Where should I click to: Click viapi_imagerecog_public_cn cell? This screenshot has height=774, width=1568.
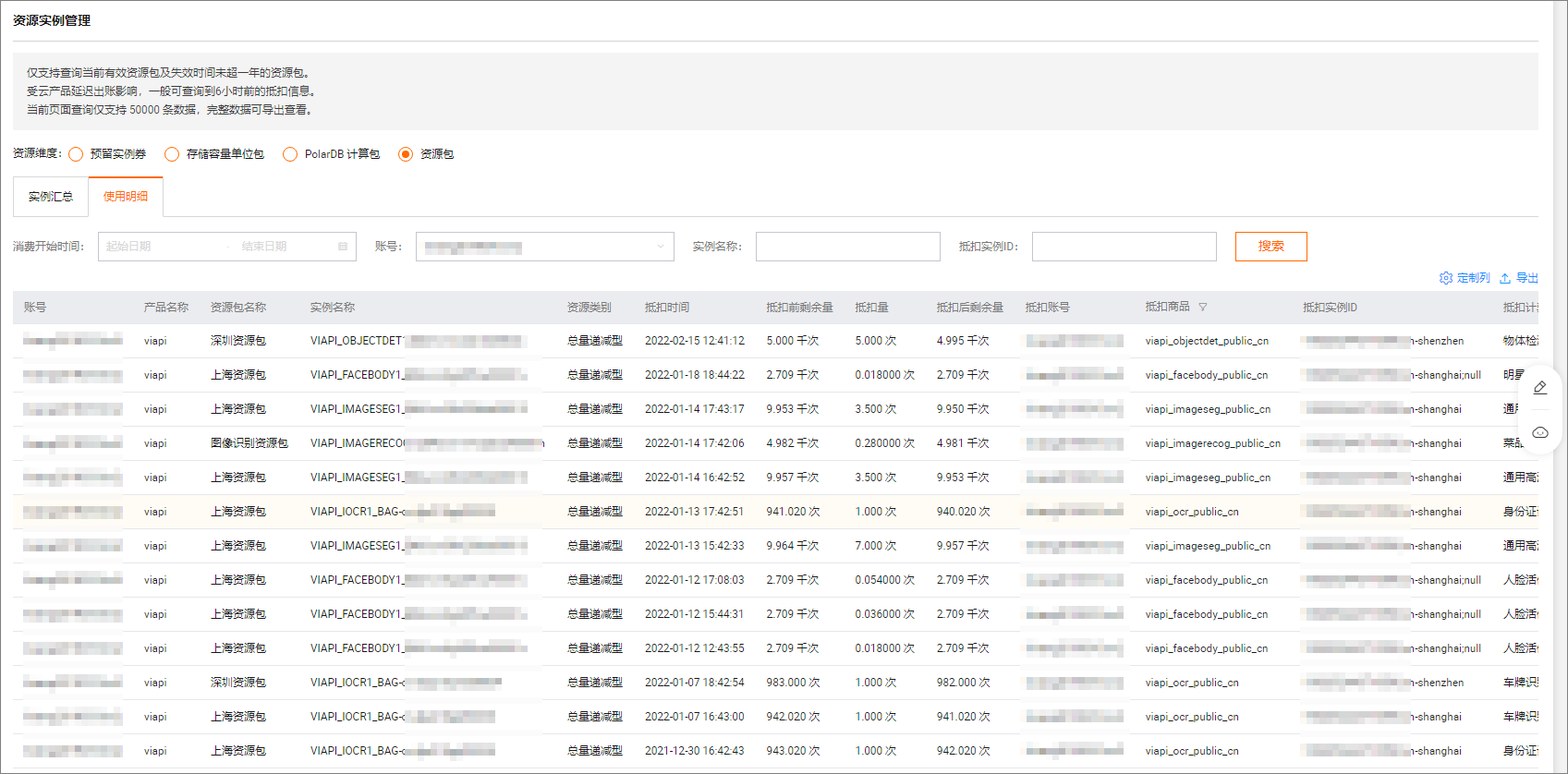coord(1213,443)
